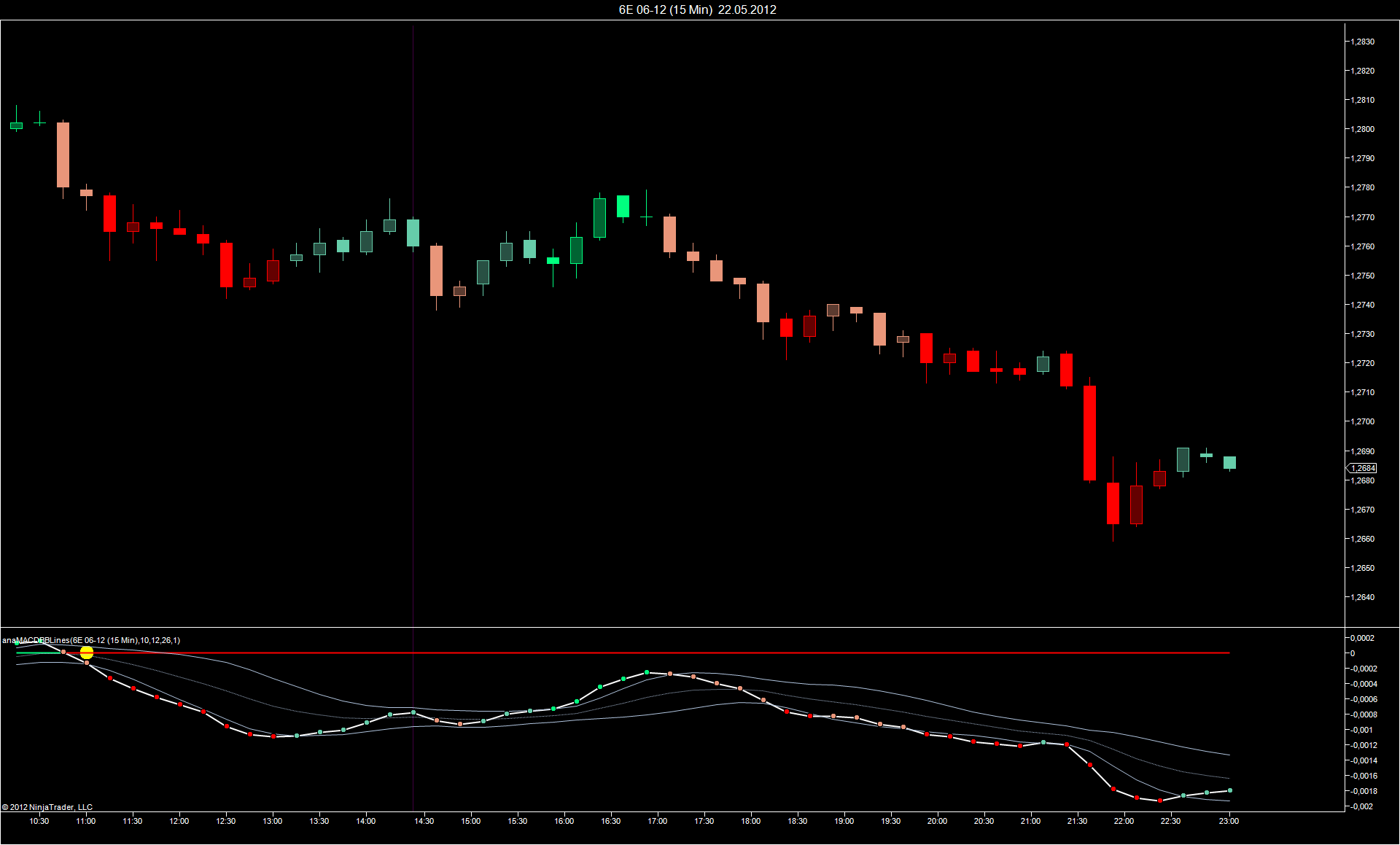Click the 11:00 time axis label
The image size is (1400, 845).
86,821
